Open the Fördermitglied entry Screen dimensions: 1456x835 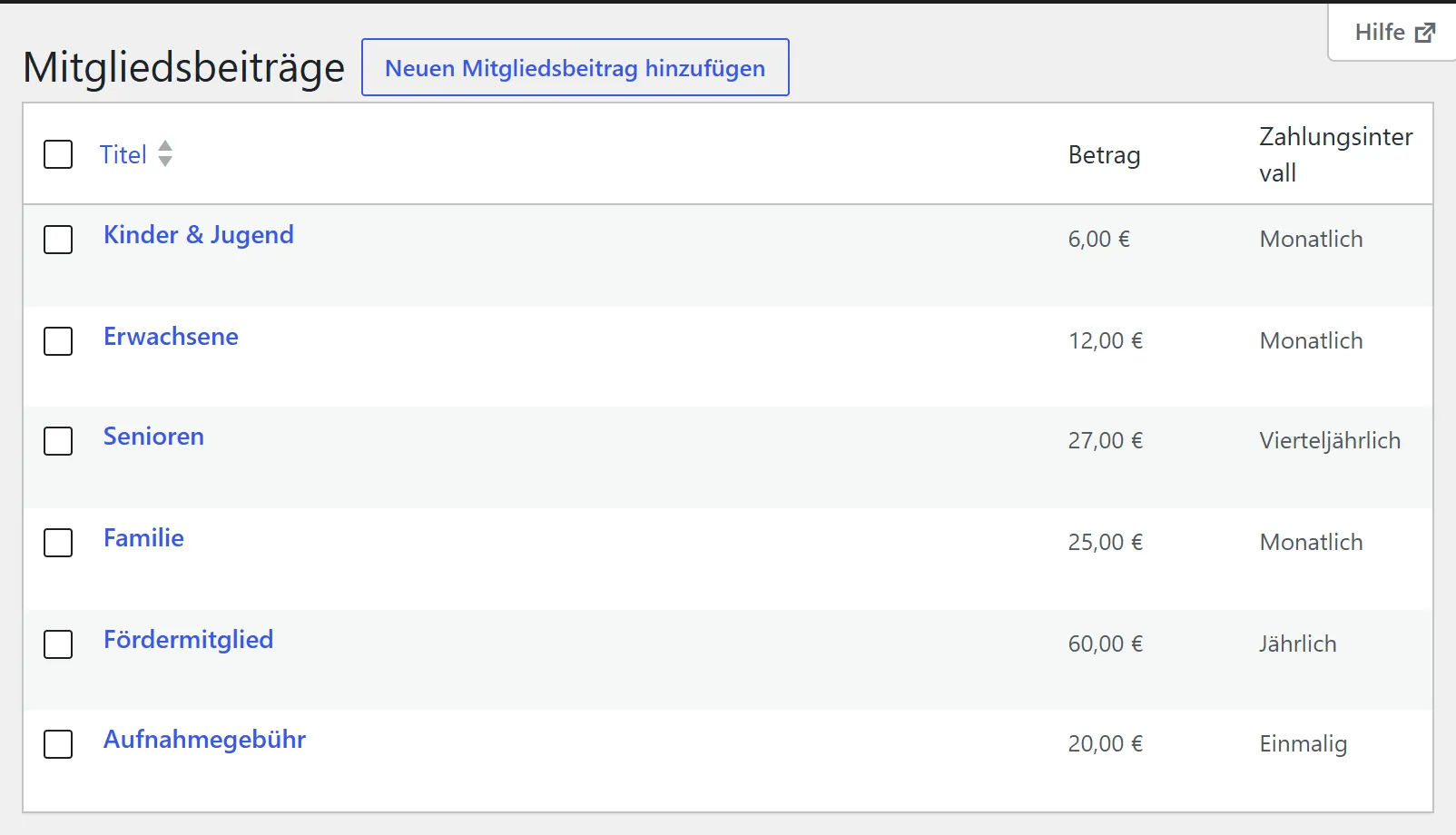click(x=188, y=640)
